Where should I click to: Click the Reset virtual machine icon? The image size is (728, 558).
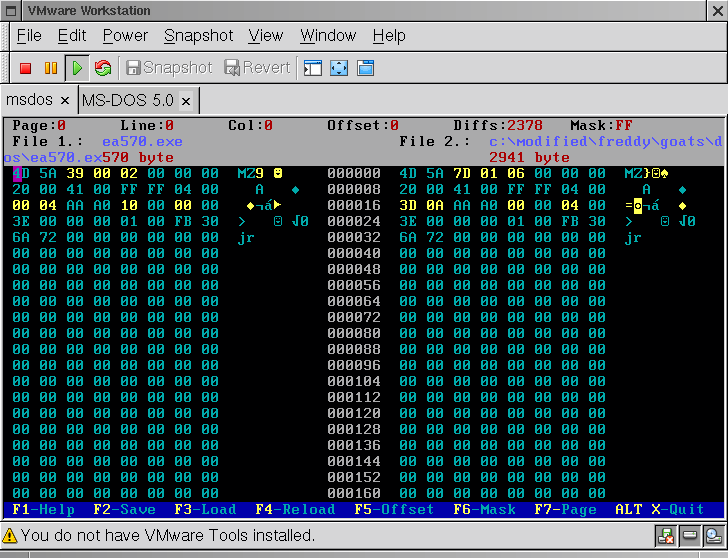coord(103,68)
